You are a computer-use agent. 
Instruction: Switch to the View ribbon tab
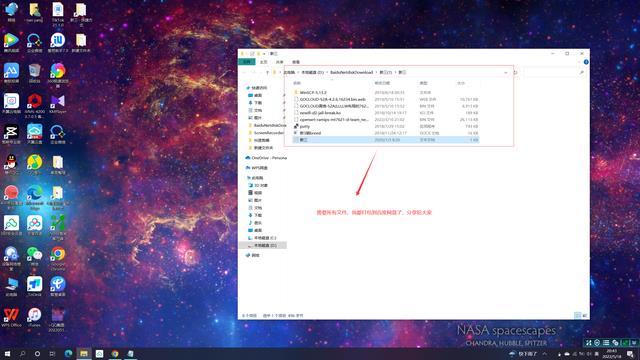(x=296, y=62)
